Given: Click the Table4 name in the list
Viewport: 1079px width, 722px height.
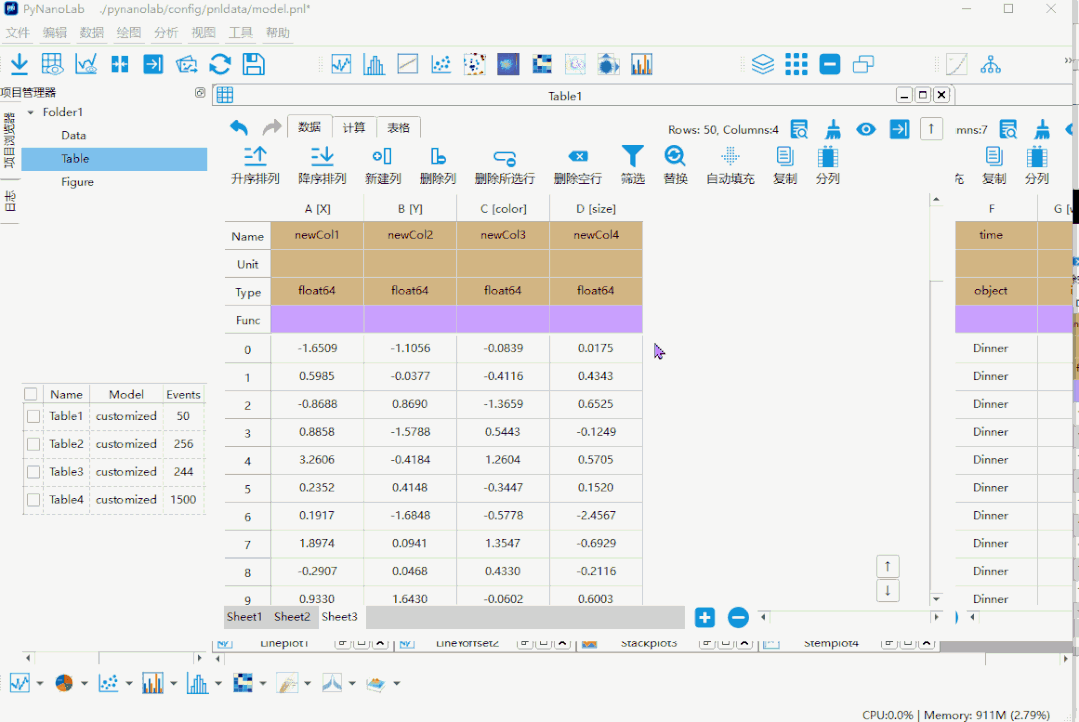Looking at the screenshot, I should (x=66, y=500).
